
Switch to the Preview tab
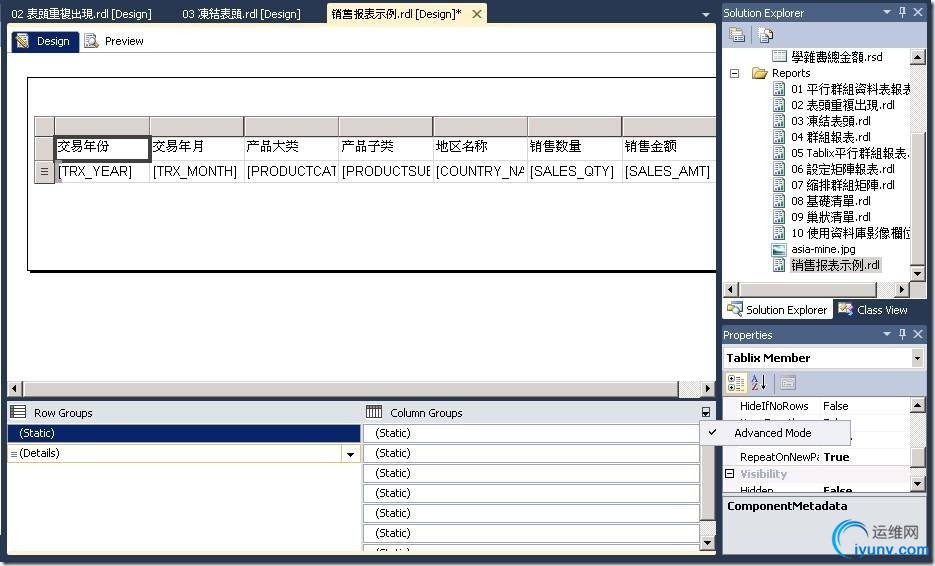point(114,41)
